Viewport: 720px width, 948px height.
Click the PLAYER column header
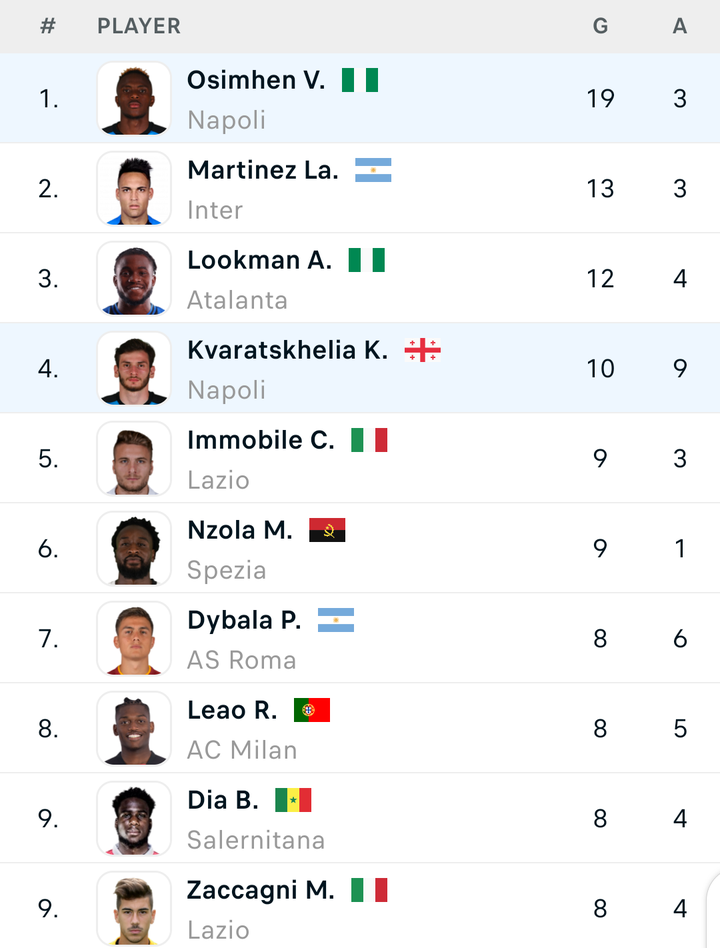tap(139, 26)
